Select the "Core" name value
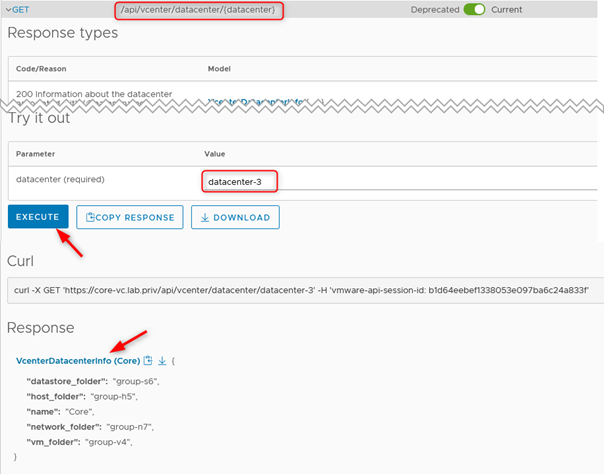Image resolution: width=604 pixels, height=474 pixels. (x=79, y=412)
